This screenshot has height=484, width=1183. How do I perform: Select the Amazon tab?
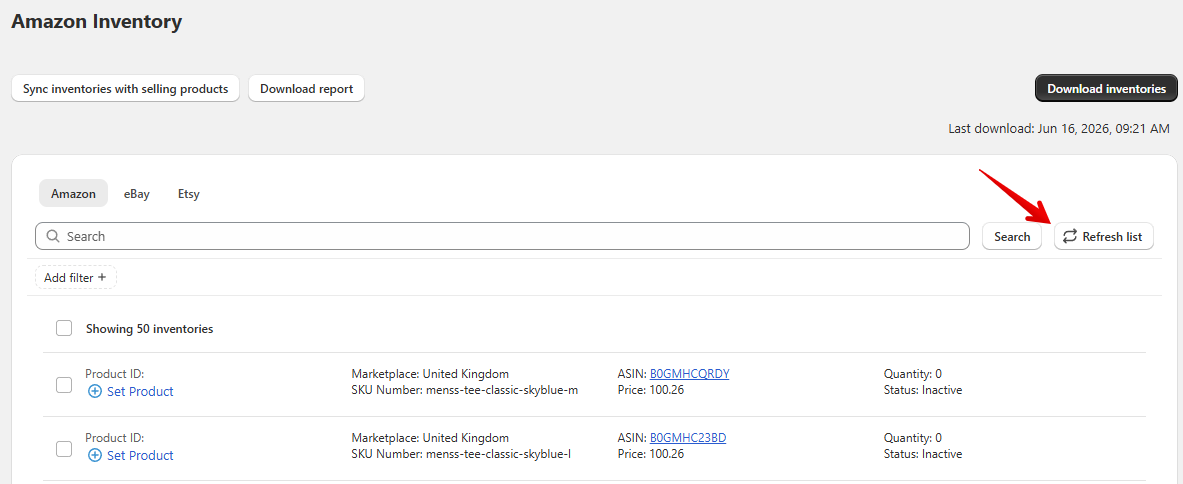[x=73, y=194]
